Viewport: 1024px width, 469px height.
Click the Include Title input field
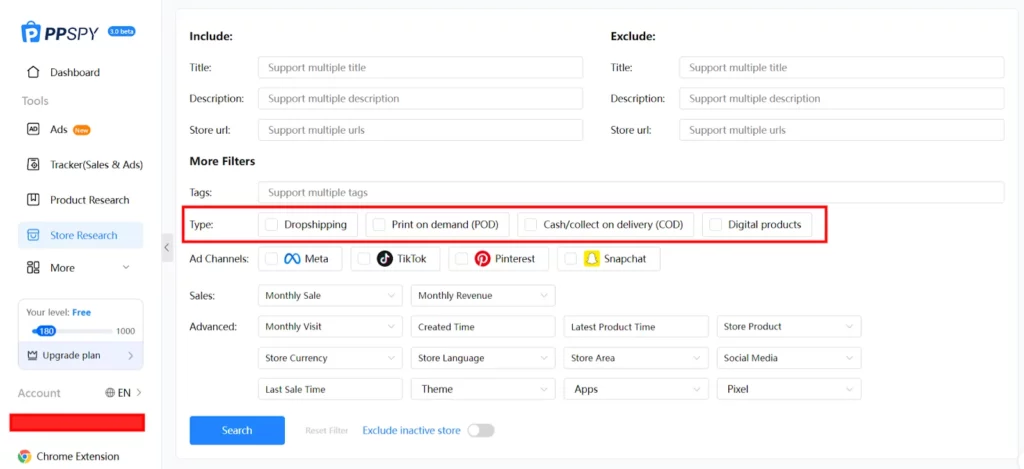pos(420,68)
